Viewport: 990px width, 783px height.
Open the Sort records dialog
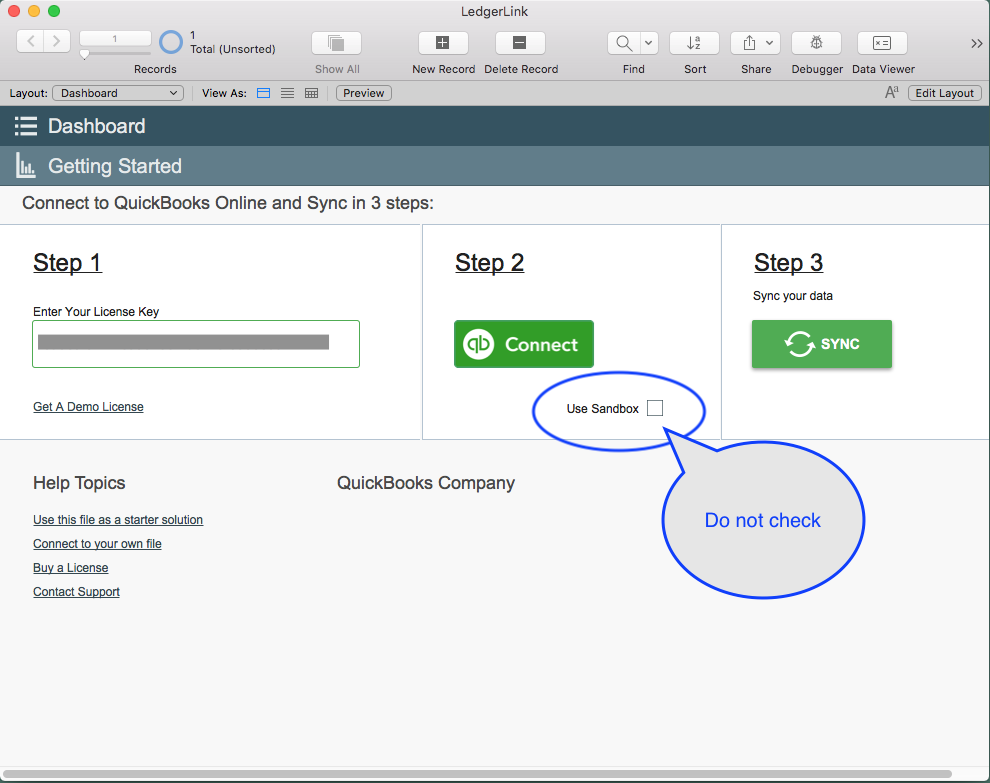click(x=695, y=43)
